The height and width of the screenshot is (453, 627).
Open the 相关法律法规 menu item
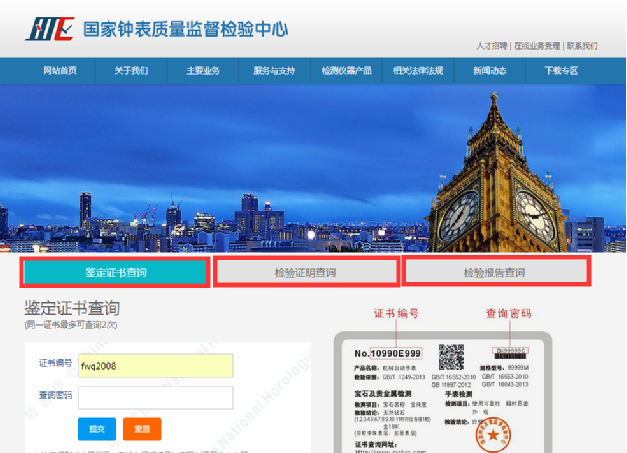pos(418,71)
